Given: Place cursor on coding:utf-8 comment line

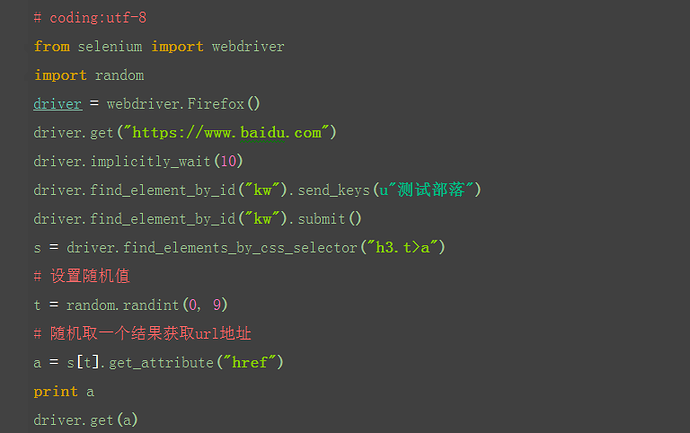Looking at the screenshot, I should coord(90,18).
